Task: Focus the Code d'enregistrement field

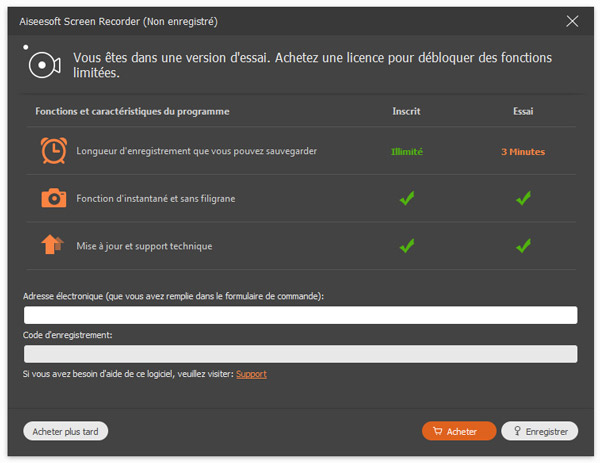Action: tap(300, 353)
